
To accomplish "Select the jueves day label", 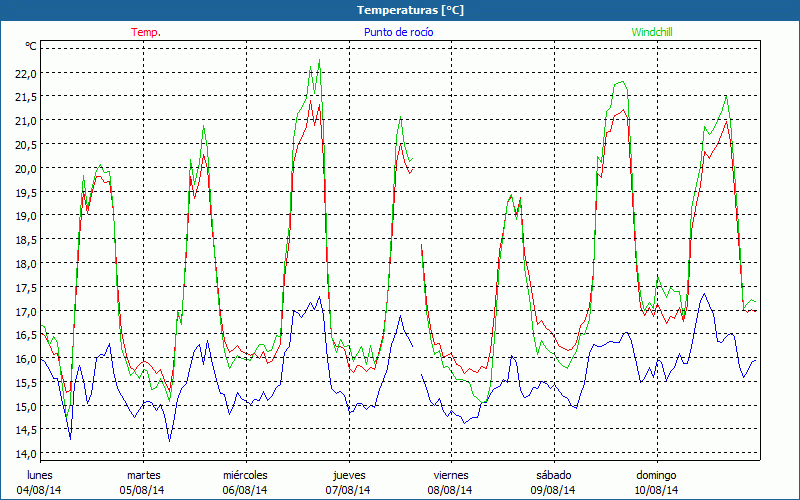I will pyautogui.click(x=348, y=475).
